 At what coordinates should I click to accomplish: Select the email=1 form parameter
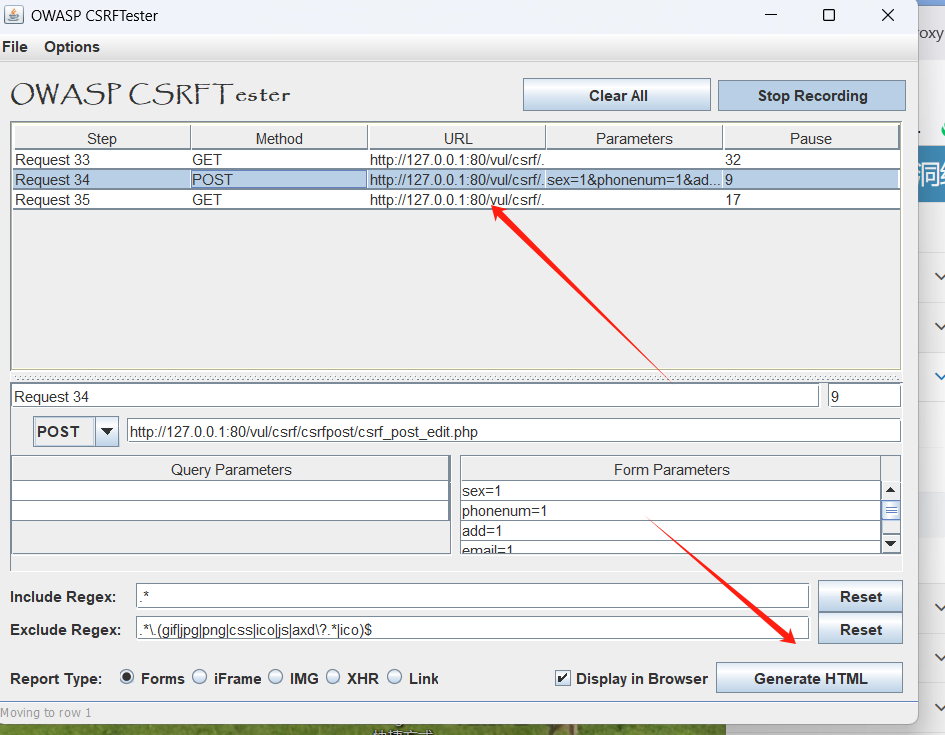[x=671, y=548]
